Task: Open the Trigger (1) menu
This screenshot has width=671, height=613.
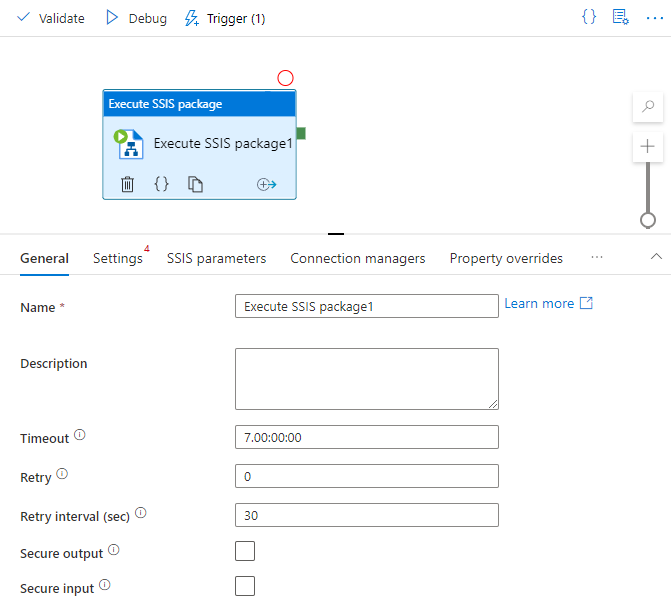Action: [225, 18]
